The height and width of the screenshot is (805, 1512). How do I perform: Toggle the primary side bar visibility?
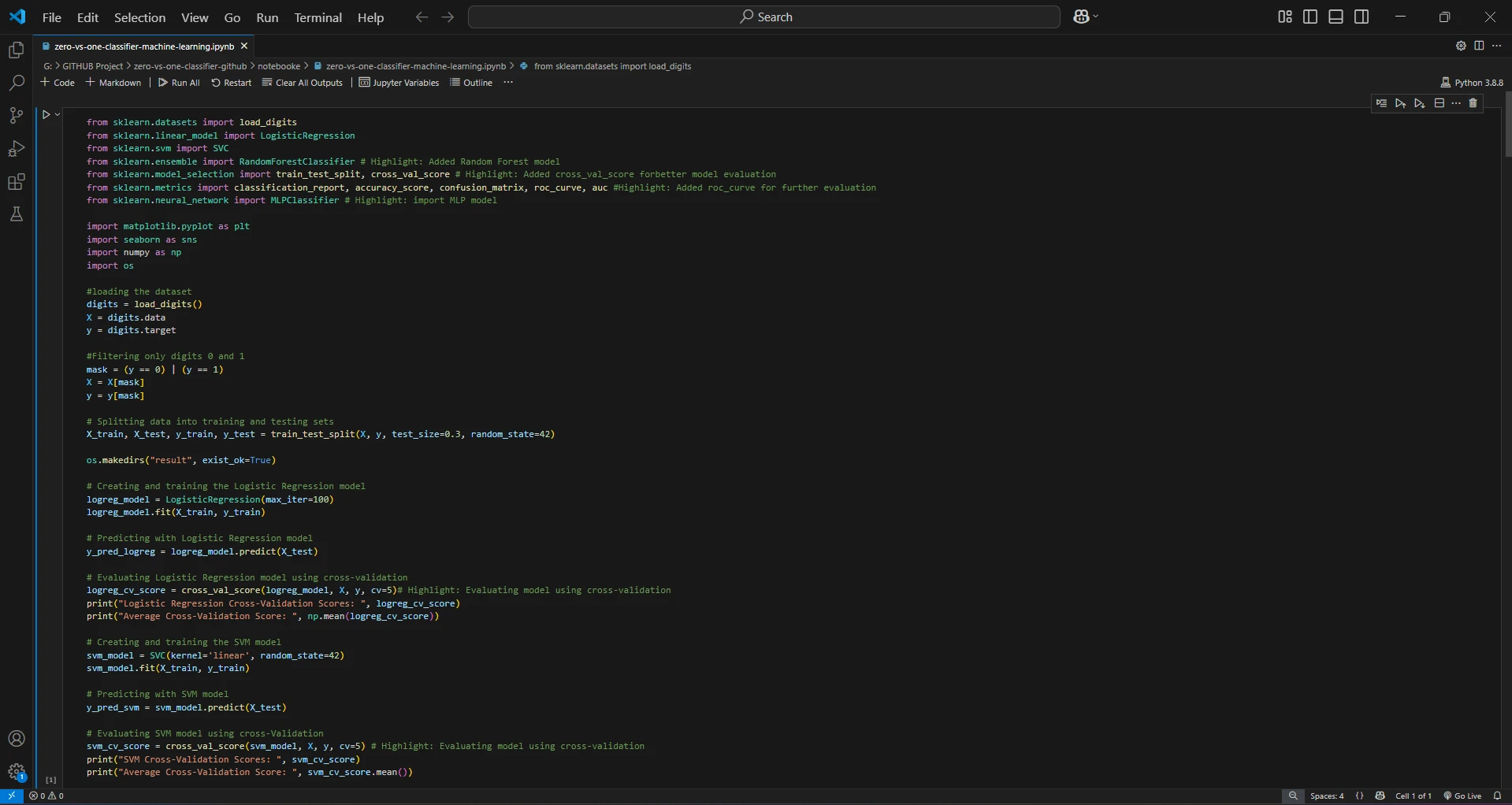point(1310,17)
